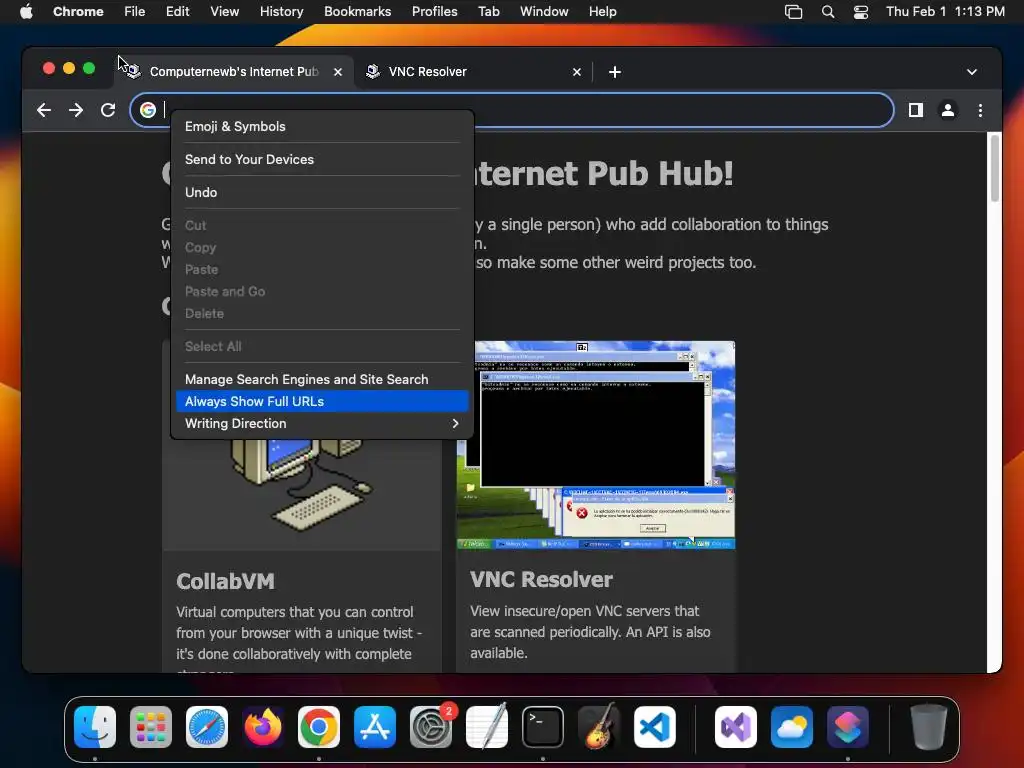Screen dimensions: 1024x768
Task: Toggle Always Show Full URLs
Action: pyautogui.click(x=323, y=402)
